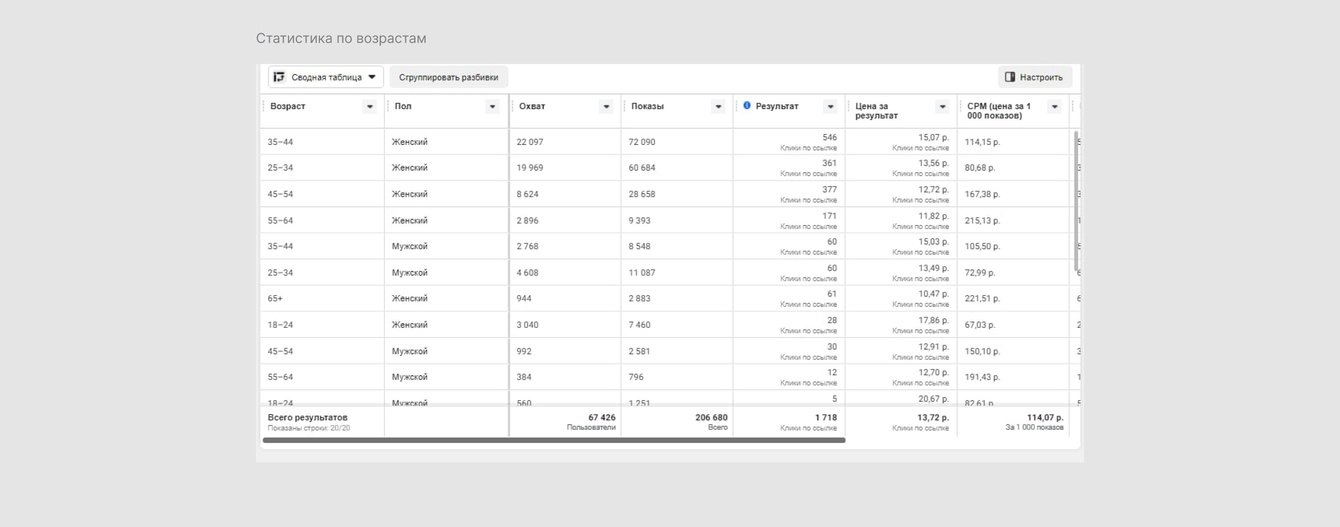
Task: Click the Охват value 2 768
Action: click(527, 246)
